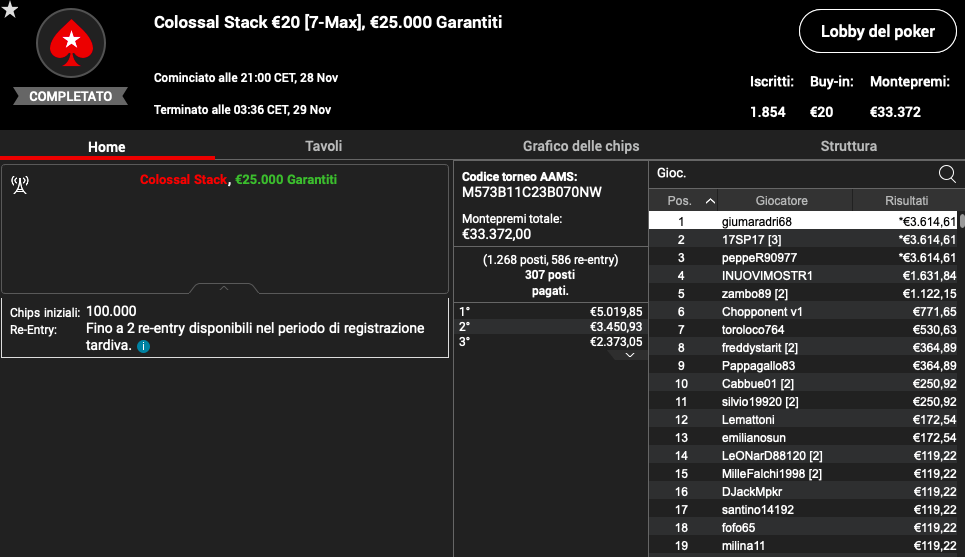Click the COMPLETATO status banner
This screenshot has width=965, height=557.
coord(71,97)
